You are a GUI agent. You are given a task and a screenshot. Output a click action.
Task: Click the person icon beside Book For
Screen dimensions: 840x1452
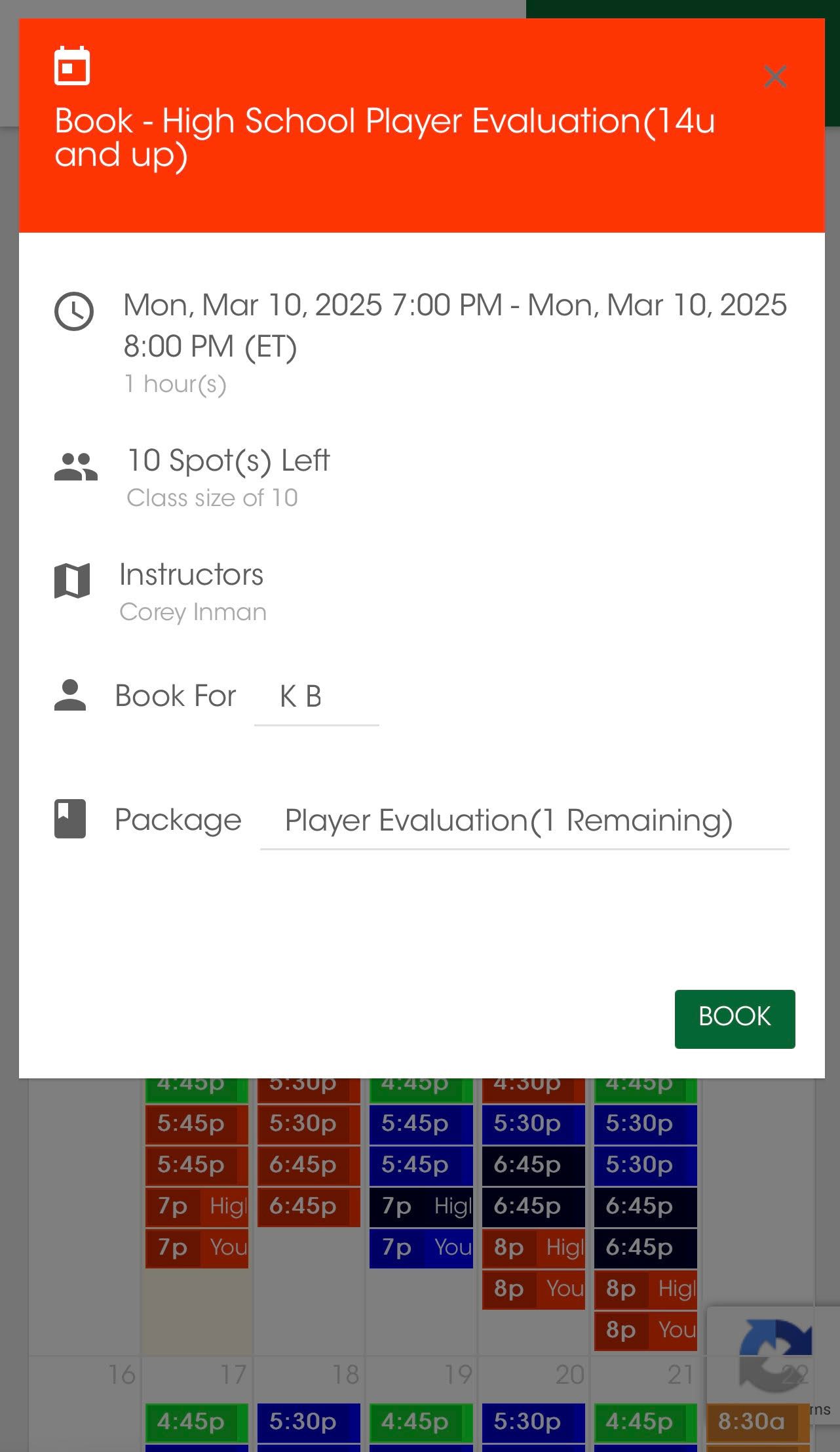point(70,696)
